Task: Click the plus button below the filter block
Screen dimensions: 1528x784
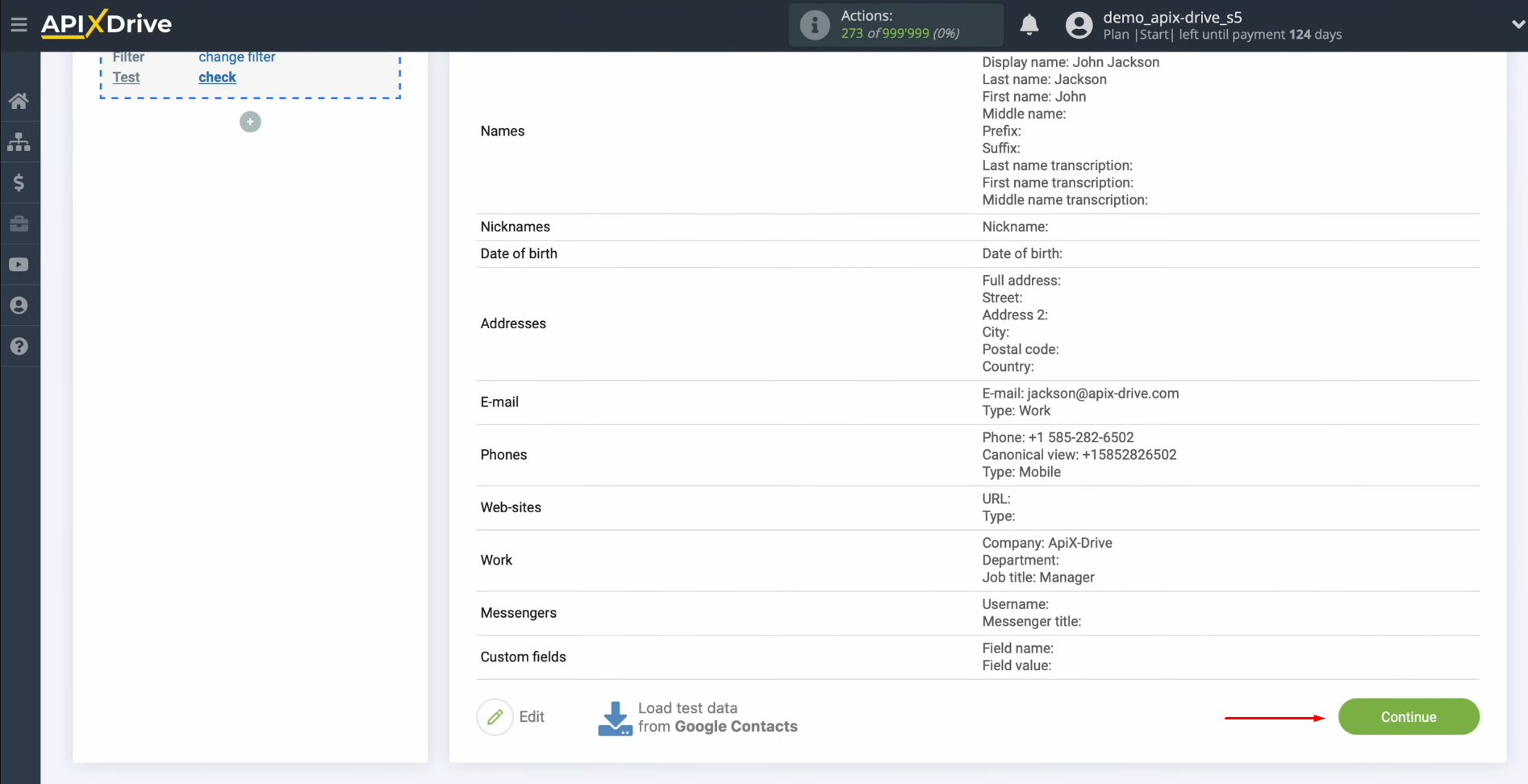Action: pyautogui.click(x=250, y=122)
